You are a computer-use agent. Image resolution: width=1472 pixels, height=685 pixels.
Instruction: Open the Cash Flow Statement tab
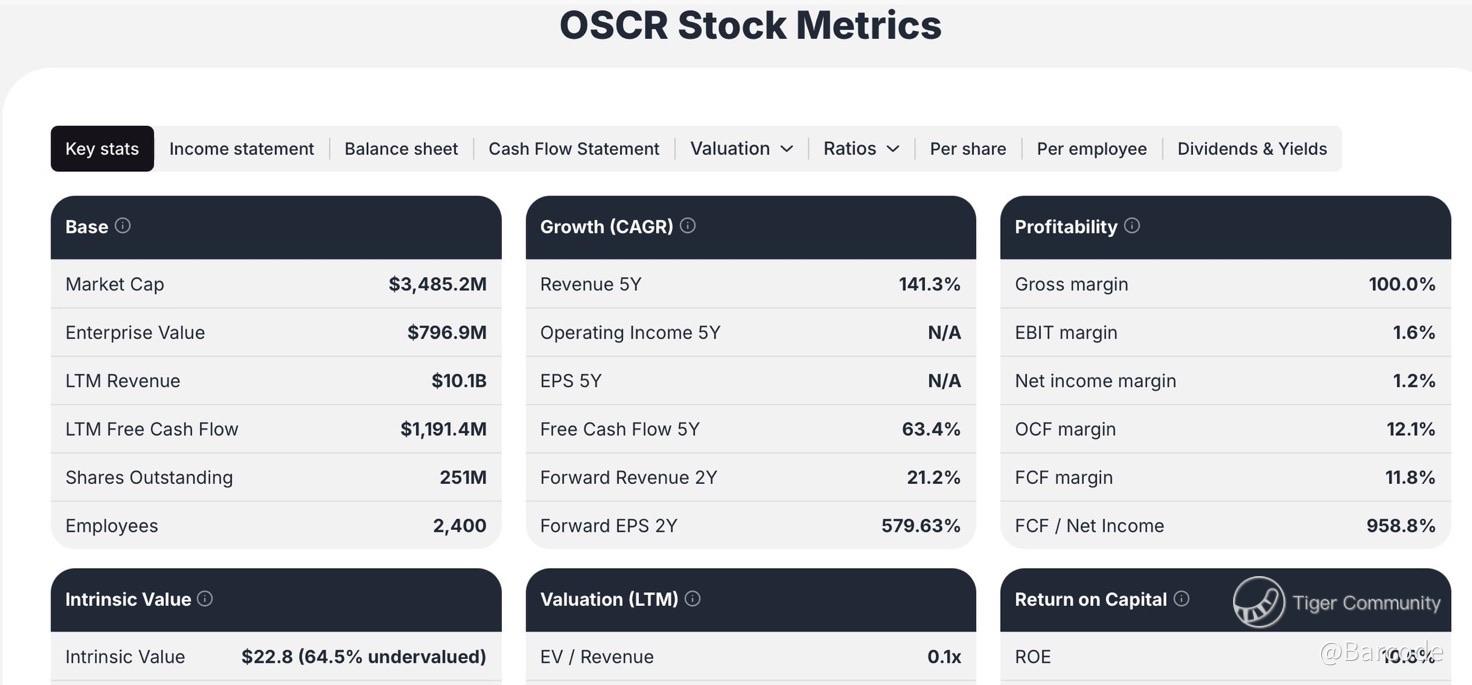(574, 149)
